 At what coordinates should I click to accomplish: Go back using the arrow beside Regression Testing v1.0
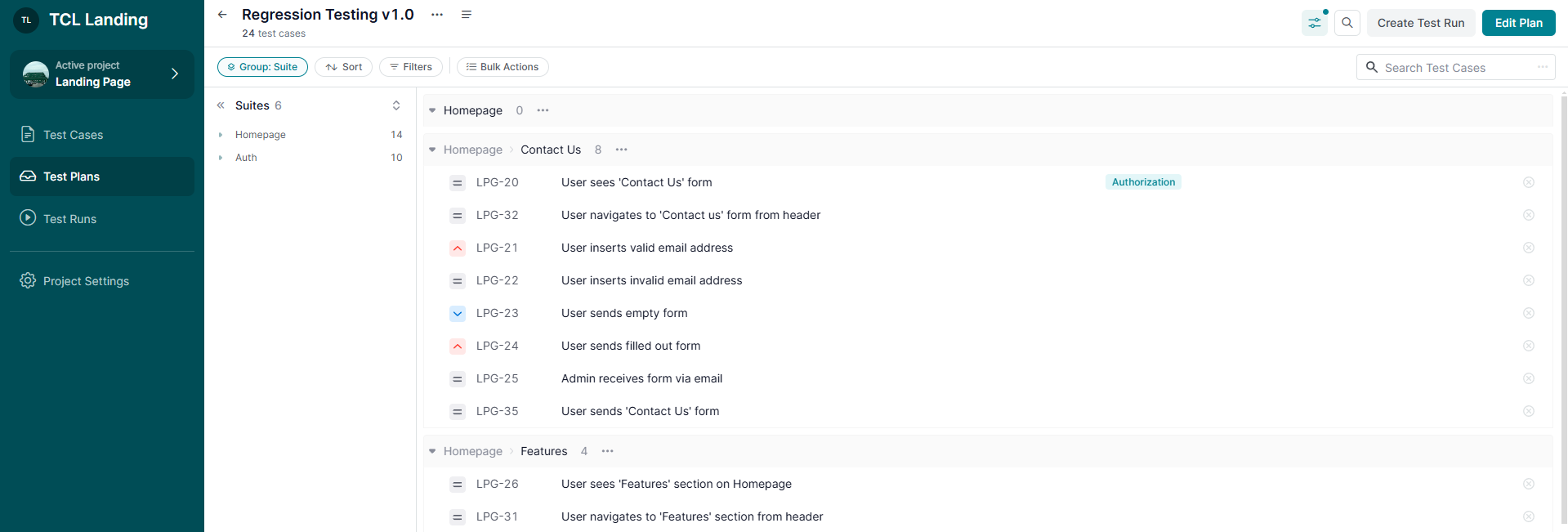tap(222, 15)
